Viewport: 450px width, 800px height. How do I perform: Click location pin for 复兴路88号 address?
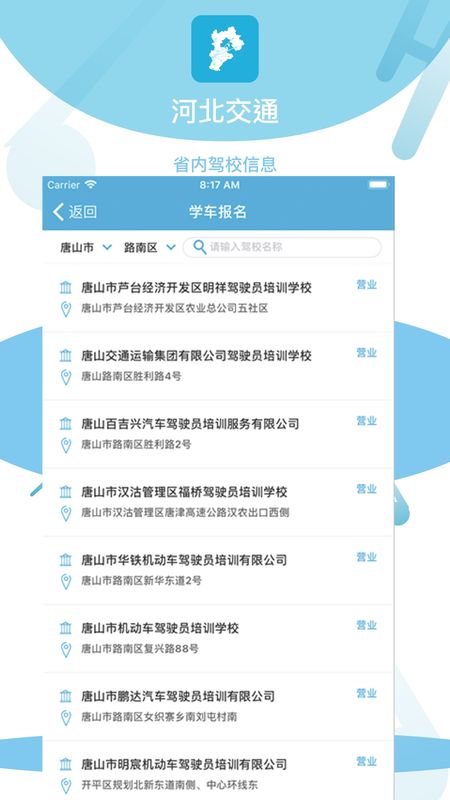[x=66, y=649]
